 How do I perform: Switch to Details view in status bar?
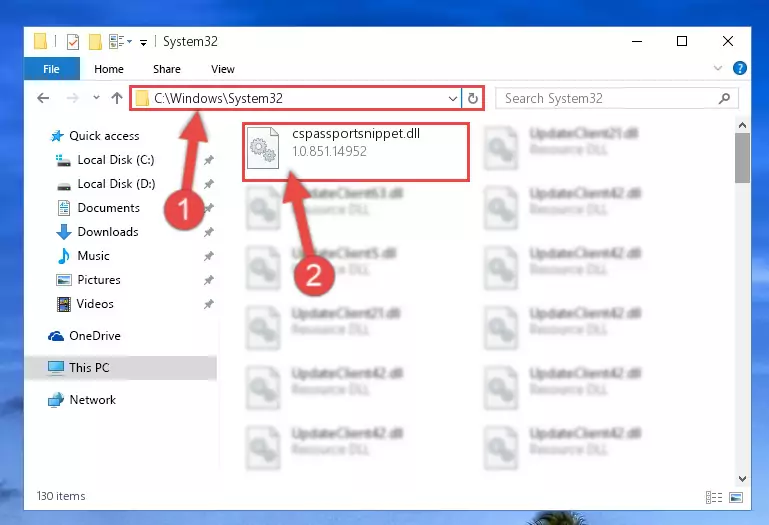tap(714, 497)
